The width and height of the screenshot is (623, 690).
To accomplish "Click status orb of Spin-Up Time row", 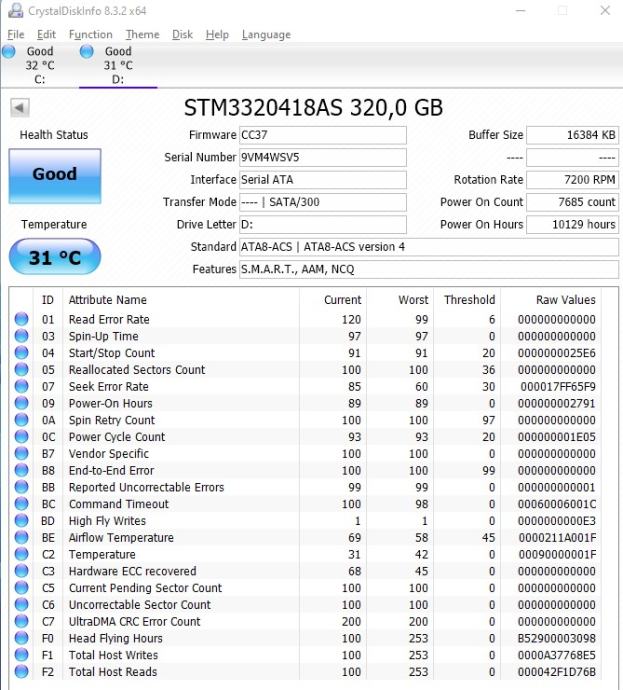I will point(21,336).
